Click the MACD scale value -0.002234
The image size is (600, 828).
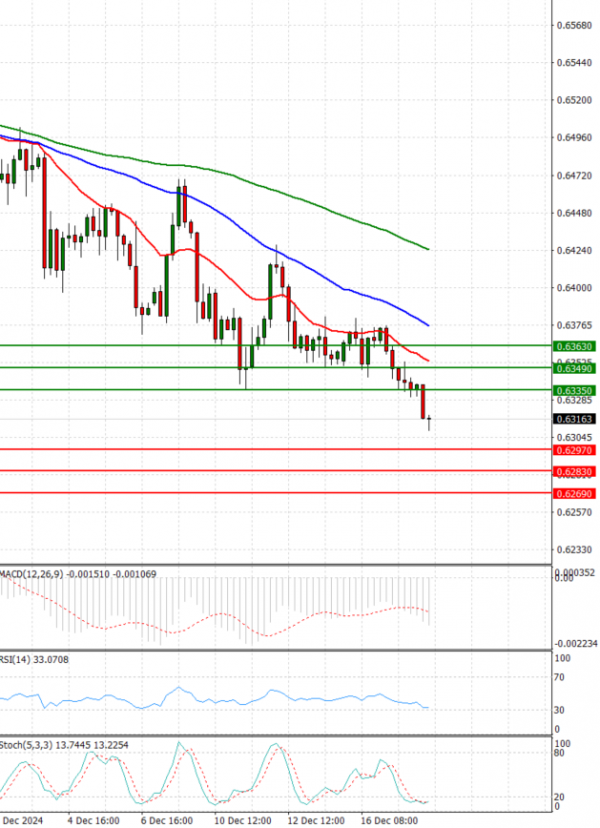coord(576,644)
